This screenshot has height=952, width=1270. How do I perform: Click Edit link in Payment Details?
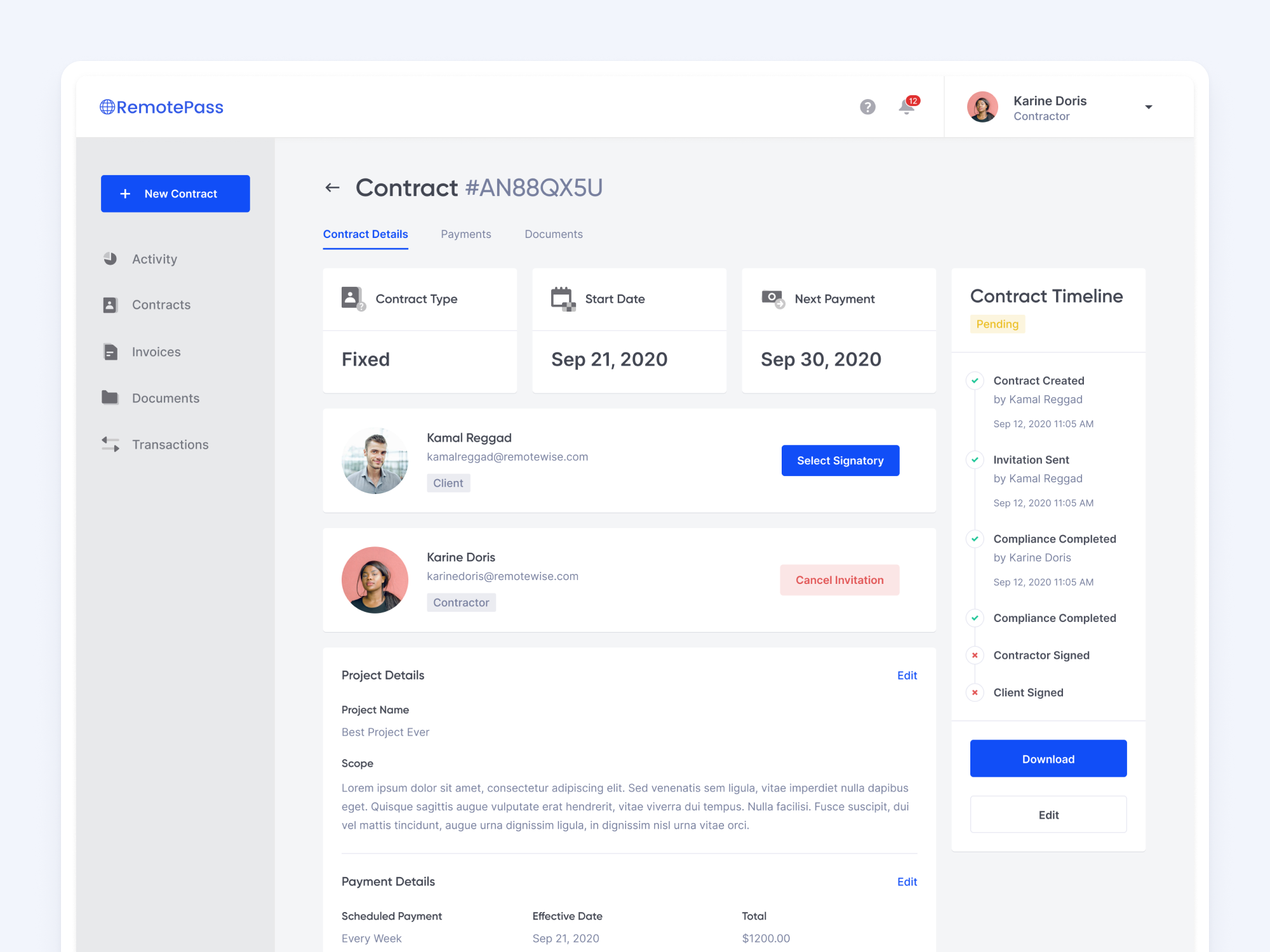click(x=906, y=882)
